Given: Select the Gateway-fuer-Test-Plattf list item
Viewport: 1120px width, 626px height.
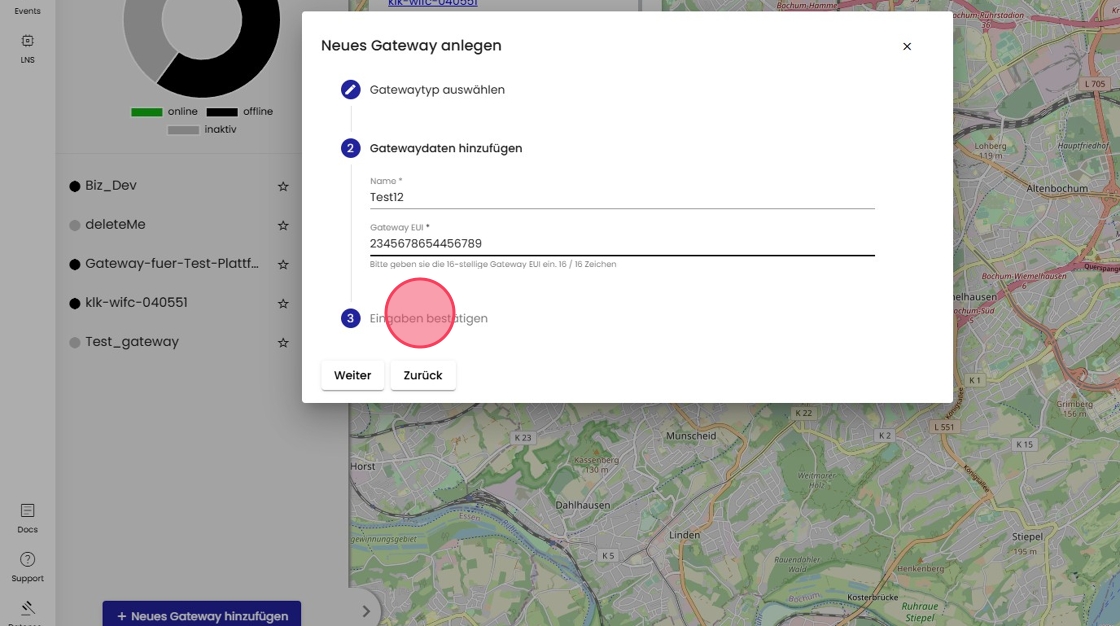Looking at the screenshot, I should [171, 264].
